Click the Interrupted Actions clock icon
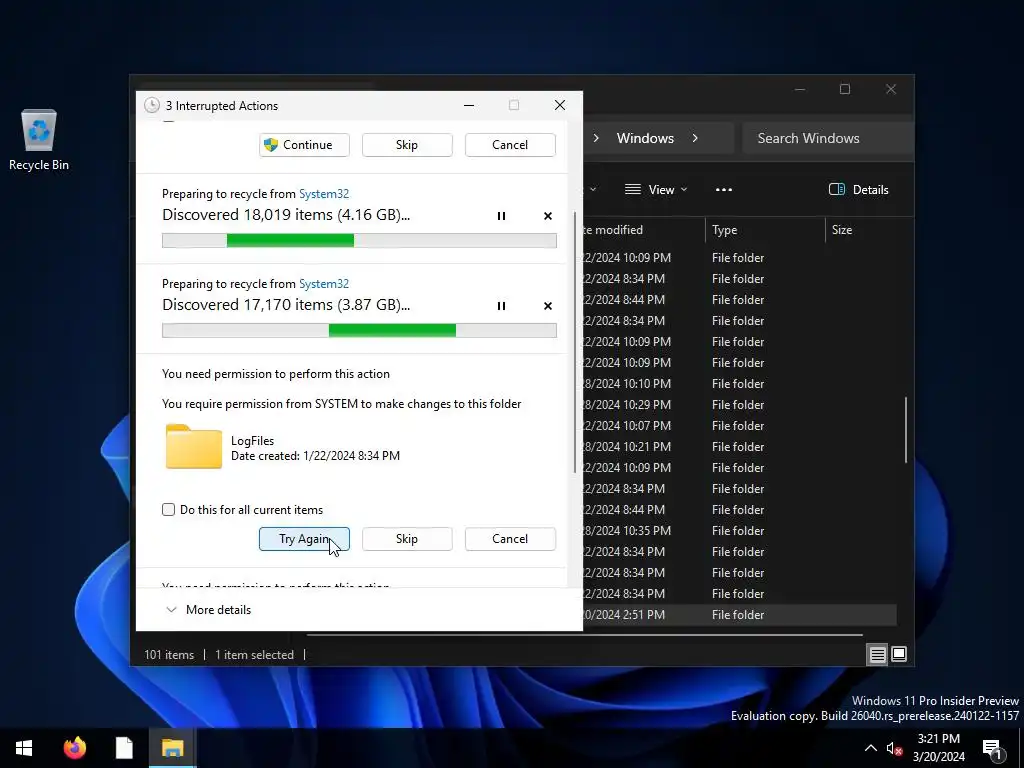 click(x=152, y=105)
